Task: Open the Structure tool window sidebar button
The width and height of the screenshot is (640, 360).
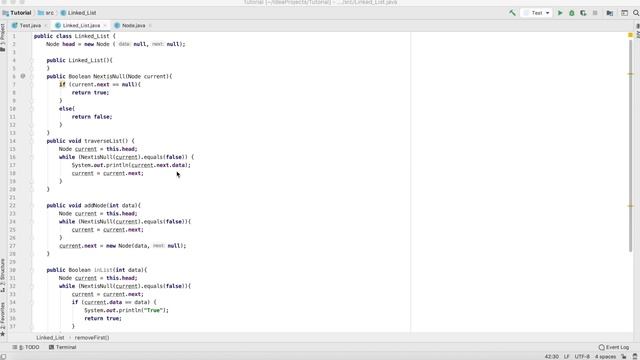Action: 3,276
